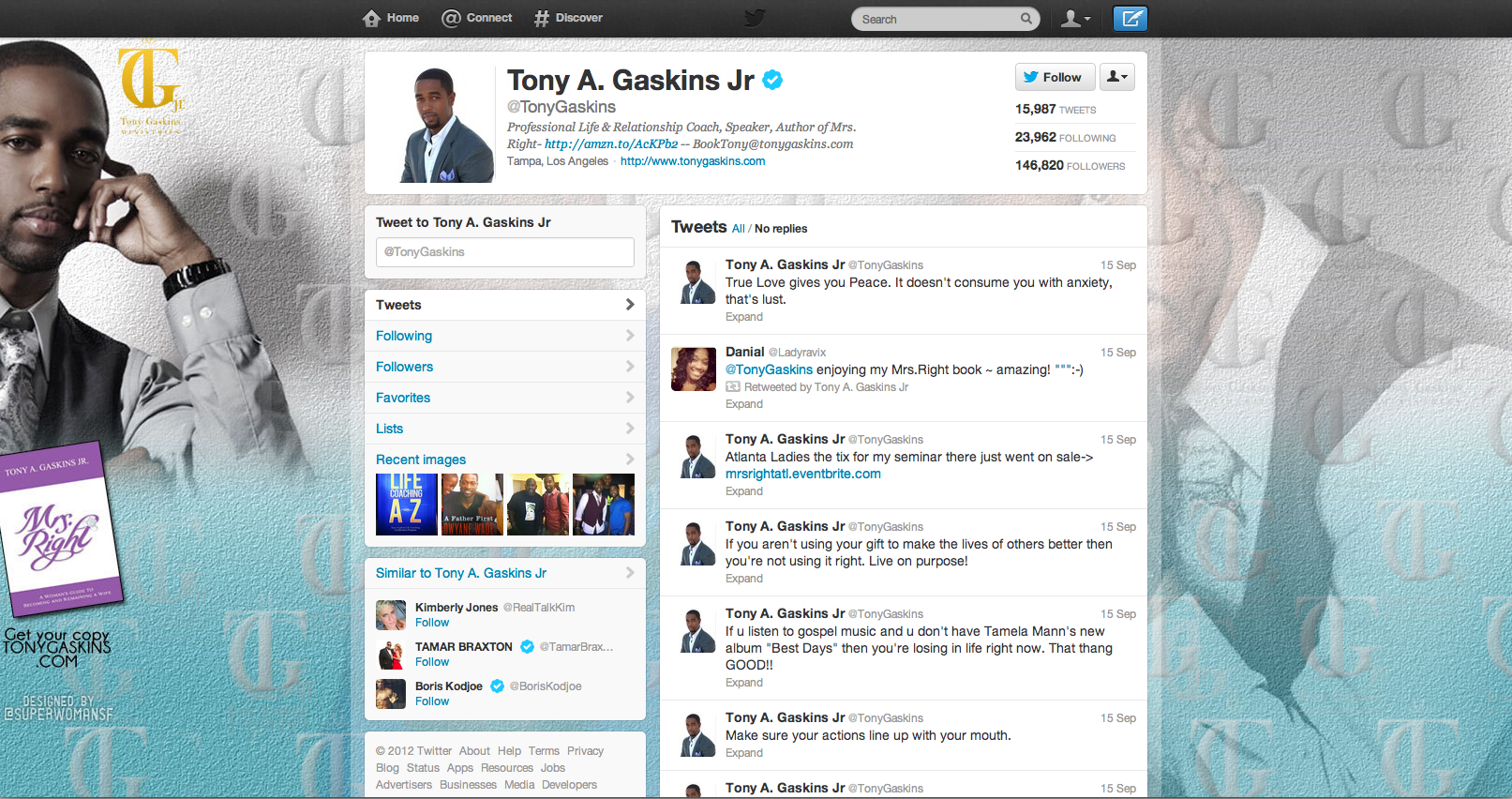
Task: Open Recent images section
Action: [x=421, y=460]
